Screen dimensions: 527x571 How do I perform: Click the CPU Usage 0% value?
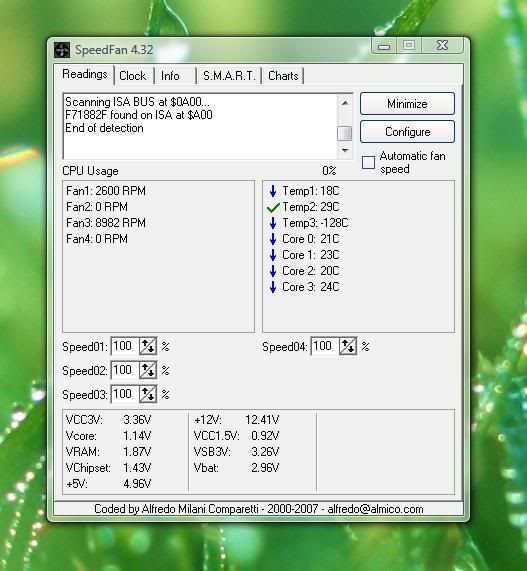pyautogui.click(x=329, y=171)
